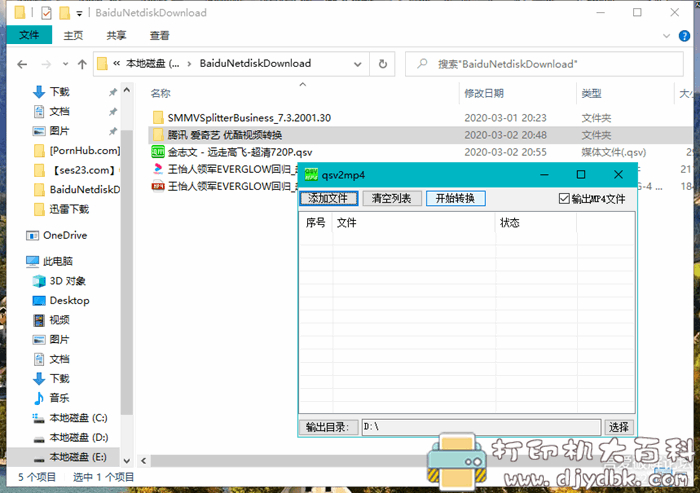This screenshot has width=700, height=493.
Task: Switch to the 主页 ribbon tab
Action: (x=73, y=35)
